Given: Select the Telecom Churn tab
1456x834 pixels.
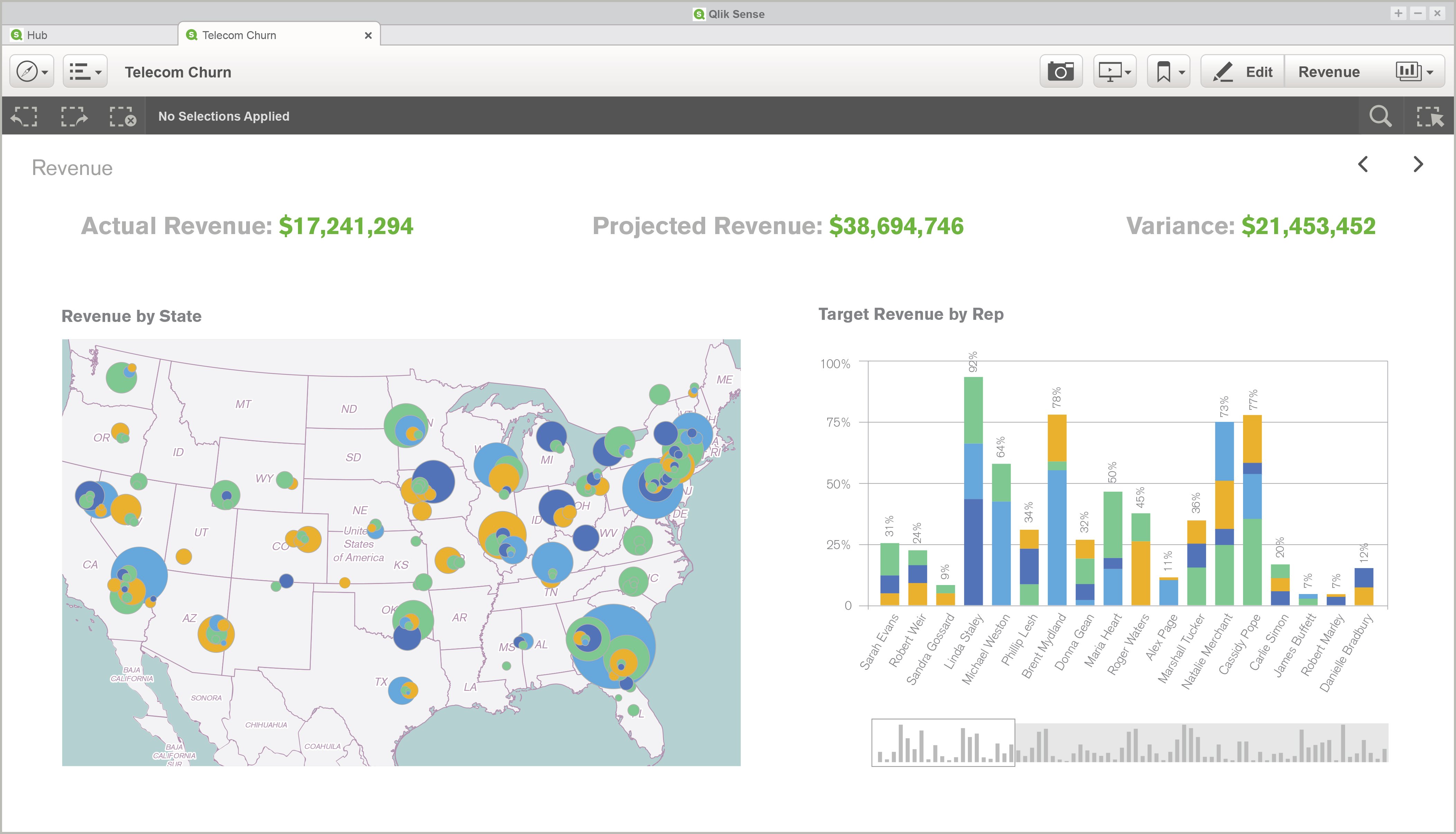Looking at the screenshot, I should 239,35.
